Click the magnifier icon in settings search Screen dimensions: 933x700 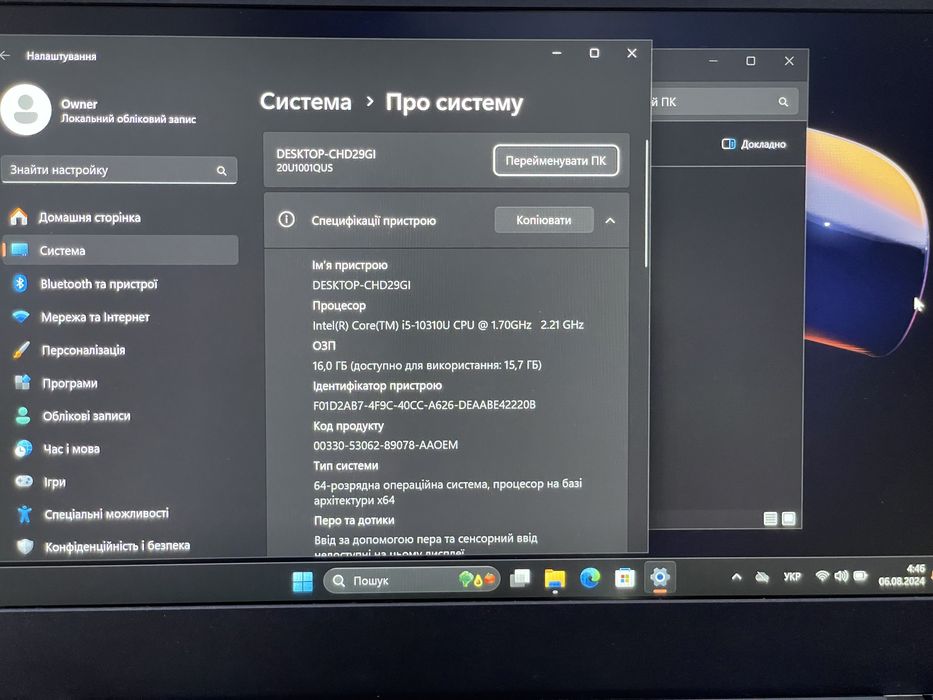tap(221, 171)
